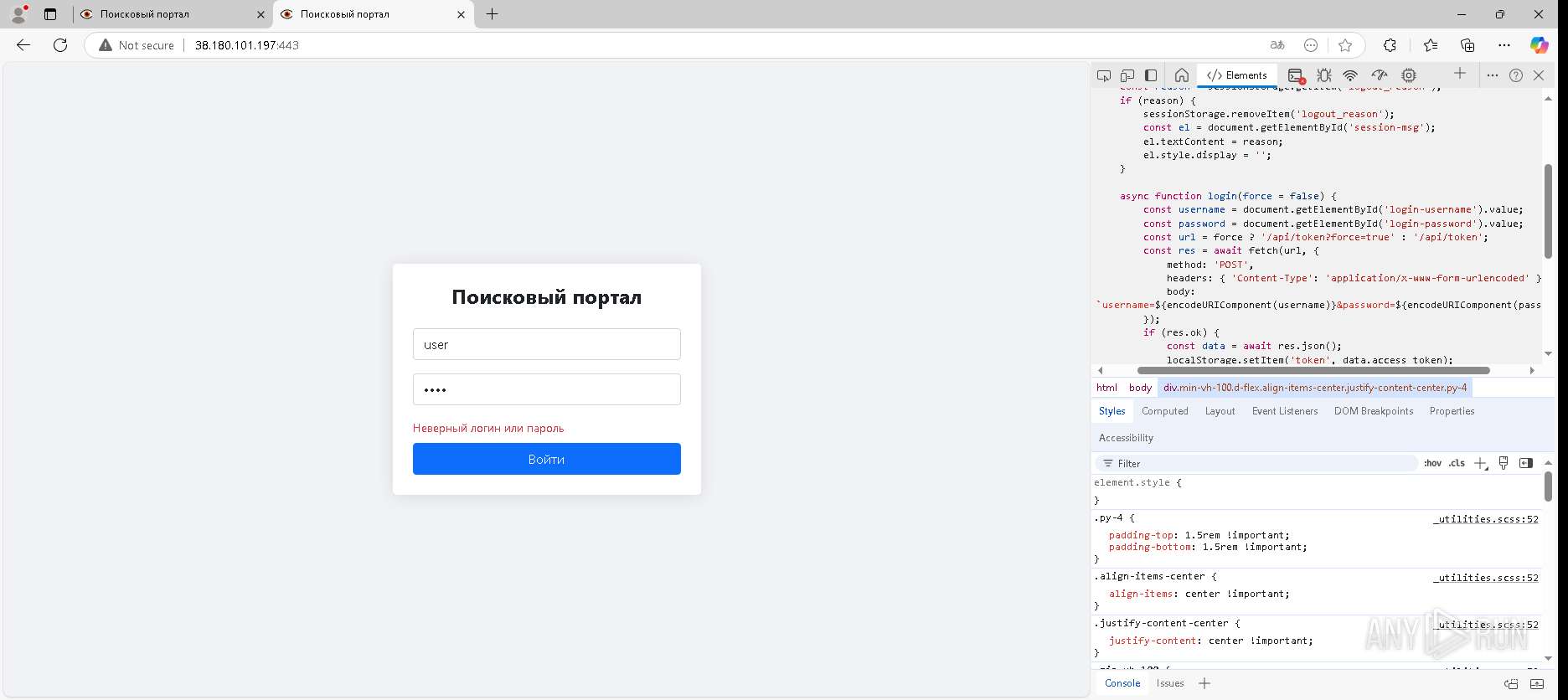Switch to the Computed pane tab

pyautogui.click(x=1165, y=411)
